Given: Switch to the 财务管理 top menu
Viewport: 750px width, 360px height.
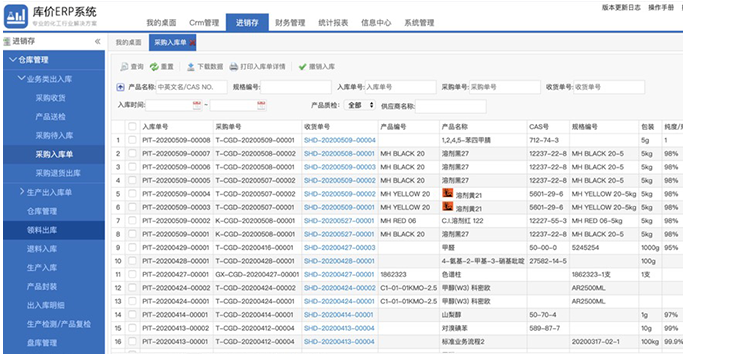Looking at the screenshot, I should click(290, 22).
